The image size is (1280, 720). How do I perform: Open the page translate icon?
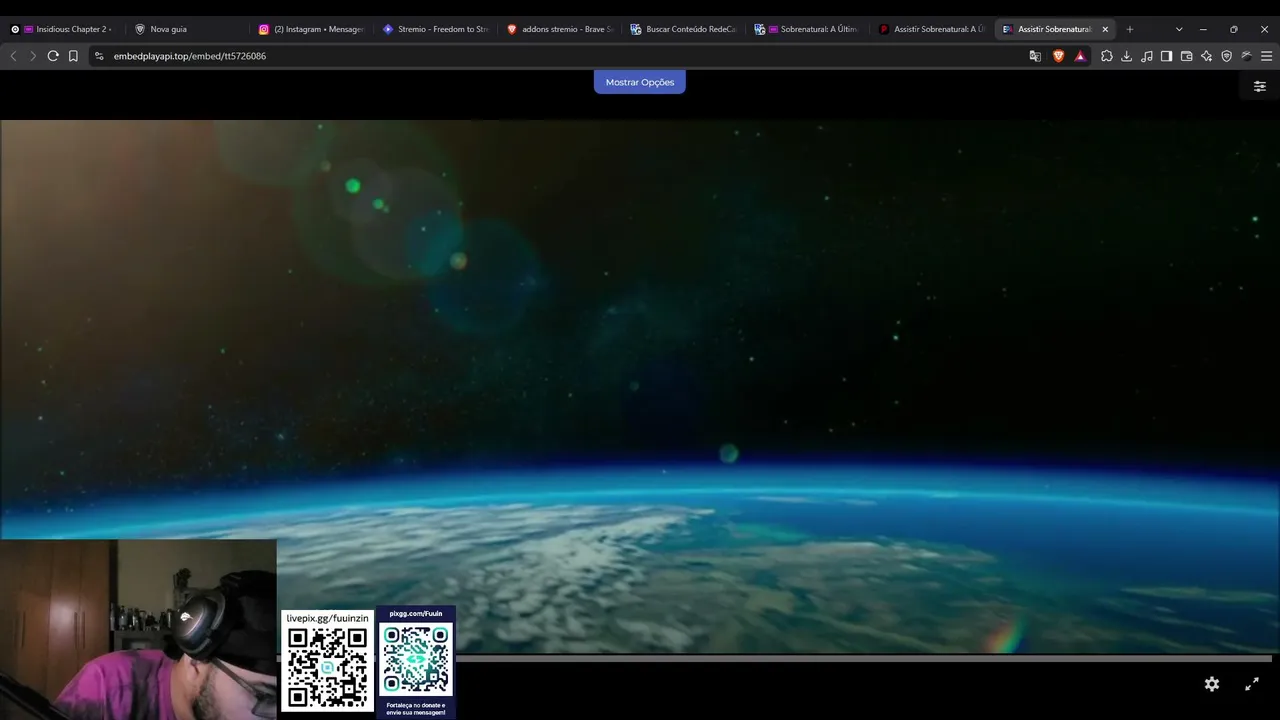pos(1035,56)
